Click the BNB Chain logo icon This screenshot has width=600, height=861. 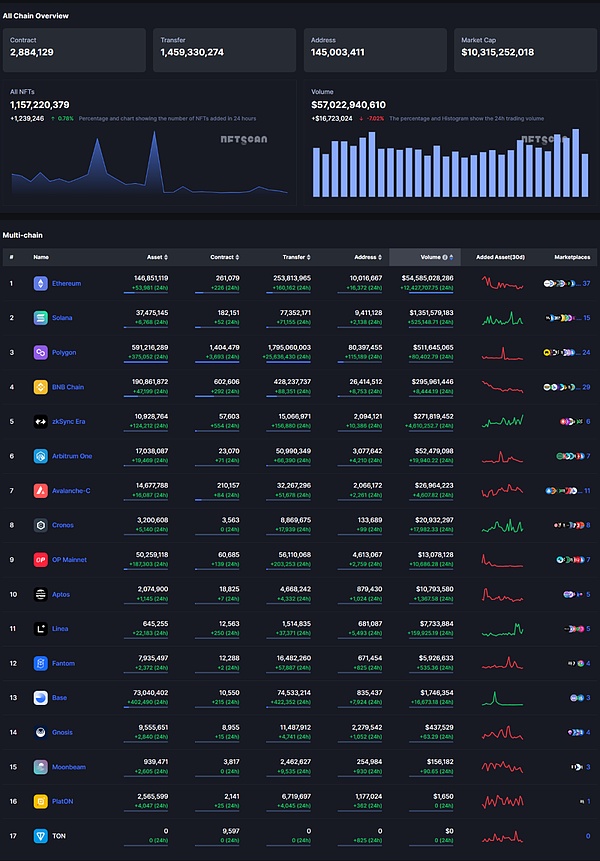pyautogui.click(x=41, y=387)
